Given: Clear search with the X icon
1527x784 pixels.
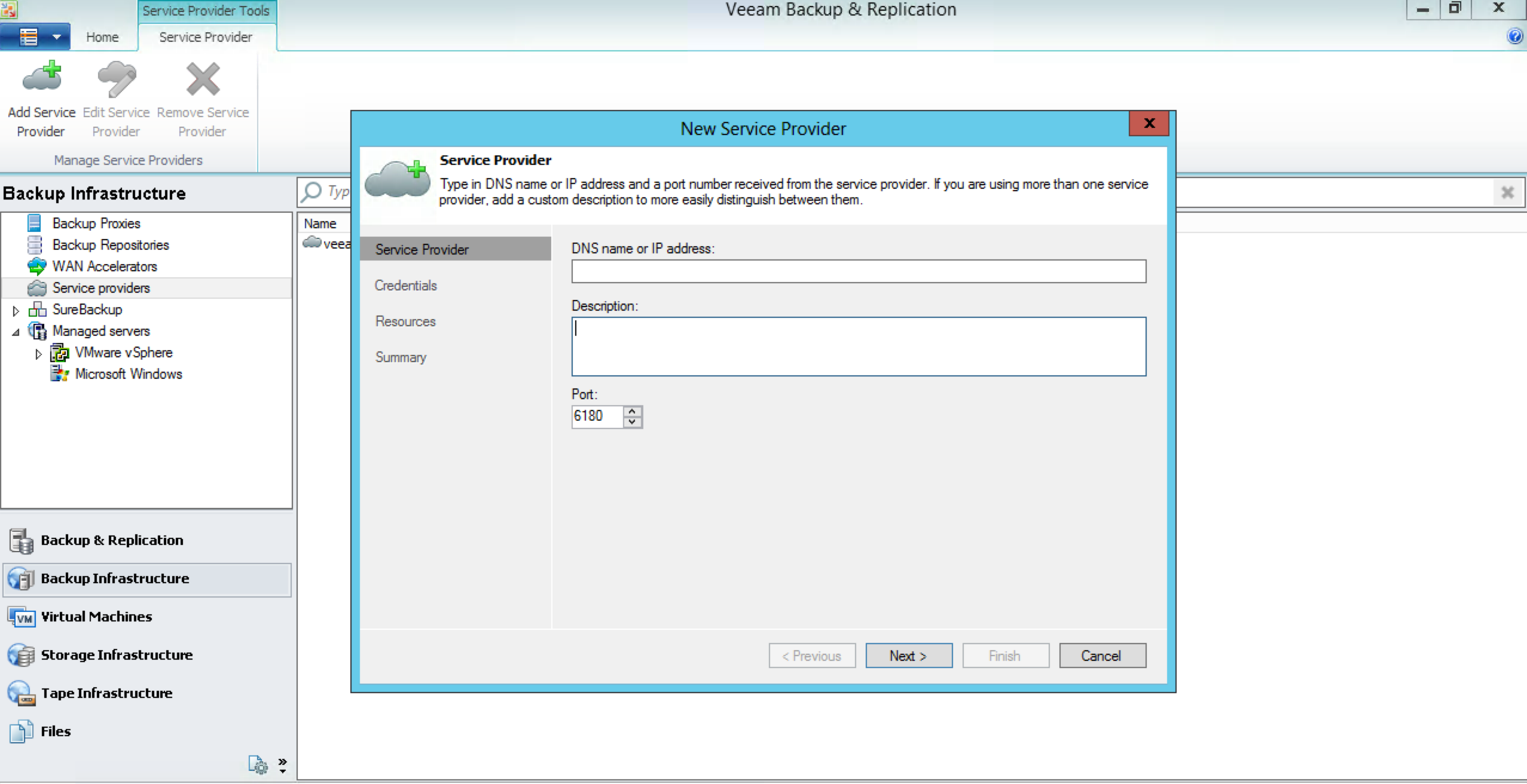Looking at the screenshot, I should (1507, 192).
